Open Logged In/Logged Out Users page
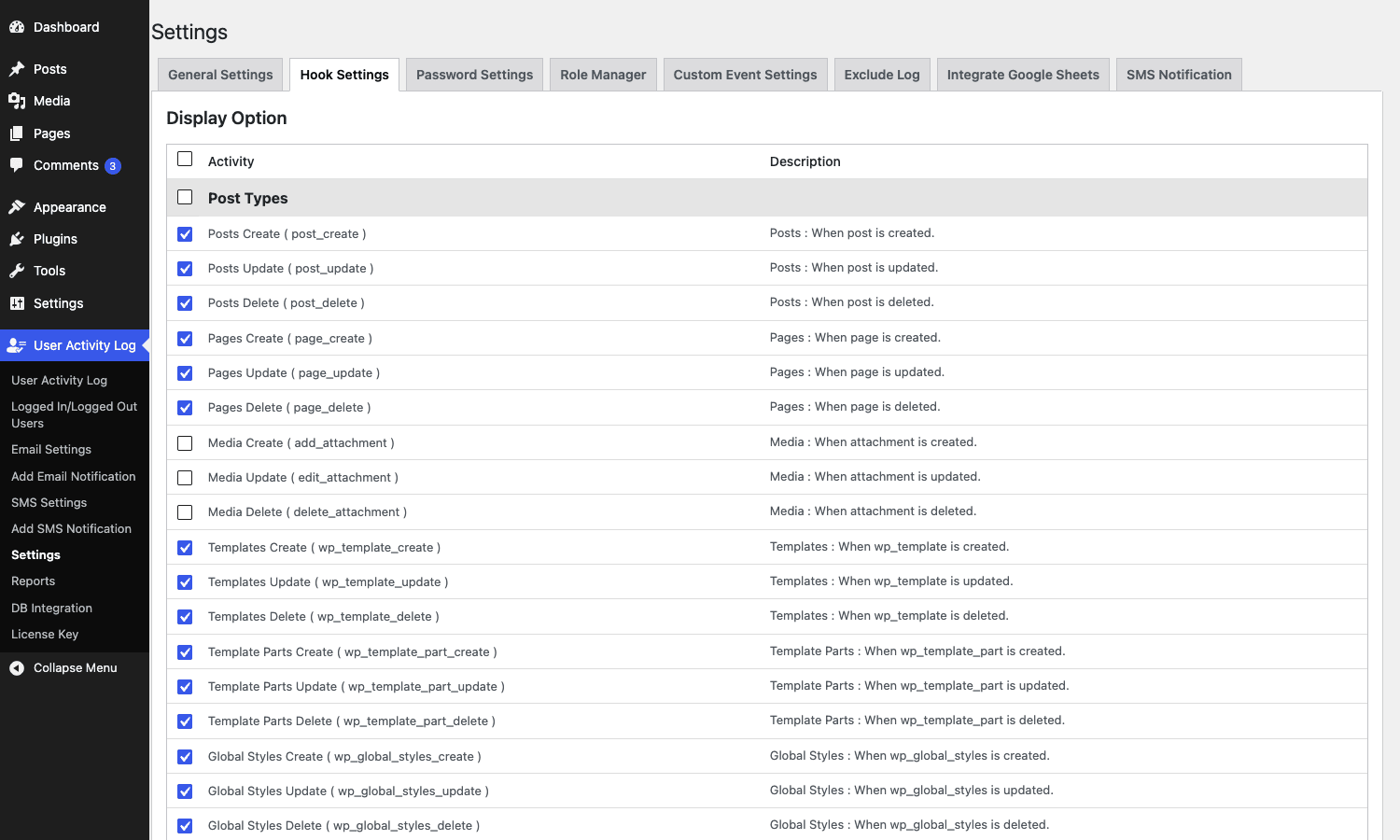 [74, 414]
